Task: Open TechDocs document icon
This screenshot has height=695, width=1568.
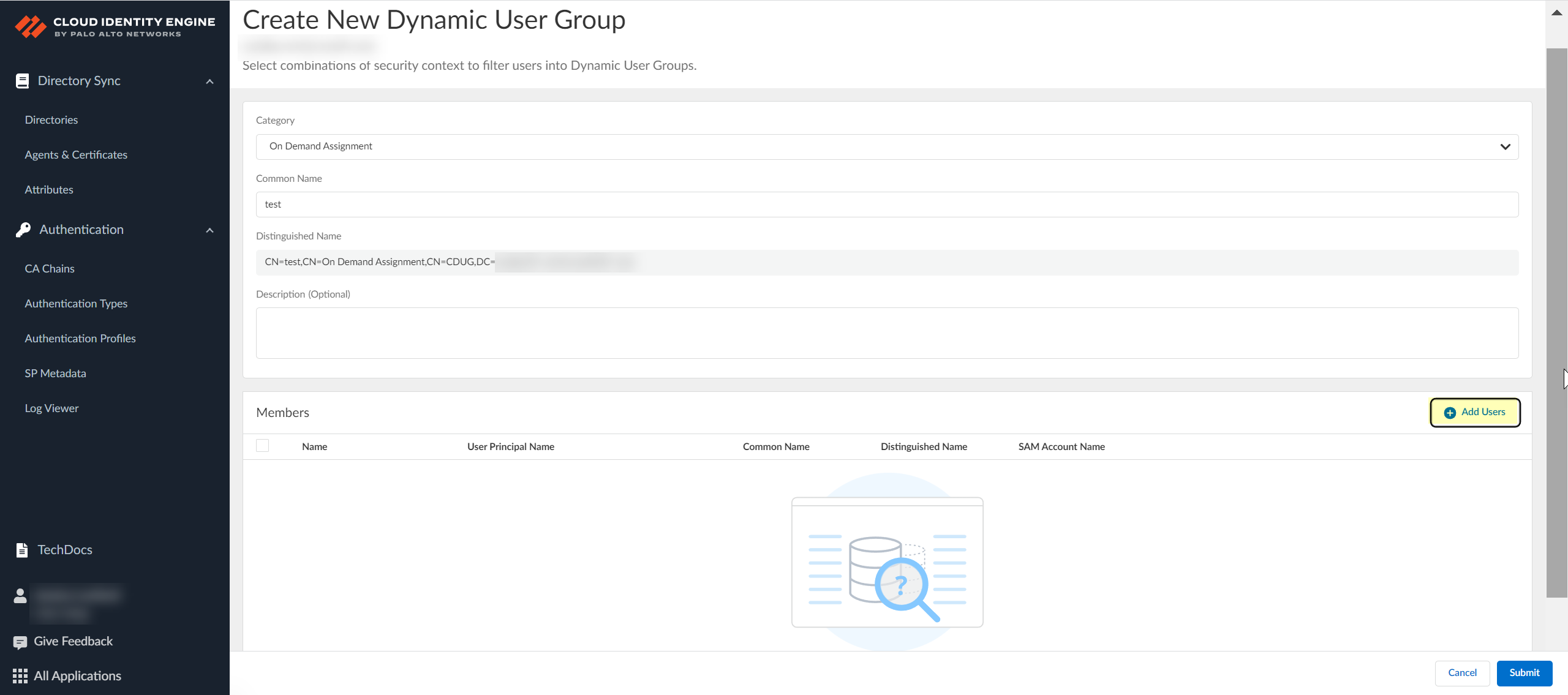Action: [x=22, y=550]
